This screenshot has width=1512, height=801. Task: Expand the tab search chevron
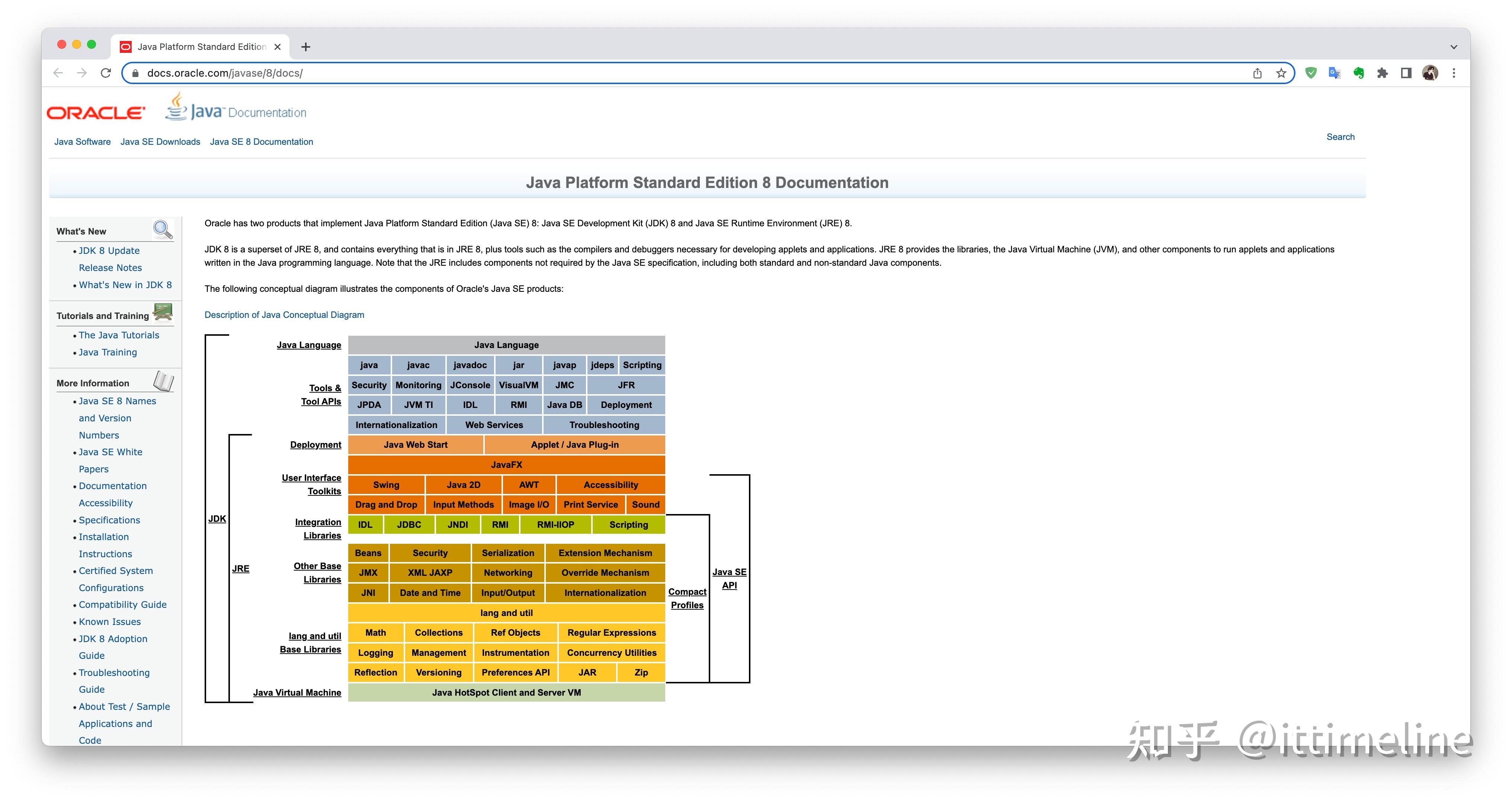1453,47
